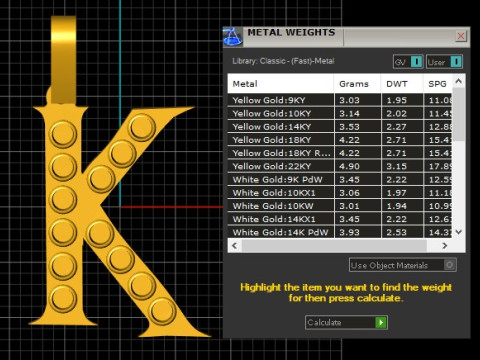
Task: Click the green arrow on Calculate
Action: (x=381, y=322)
